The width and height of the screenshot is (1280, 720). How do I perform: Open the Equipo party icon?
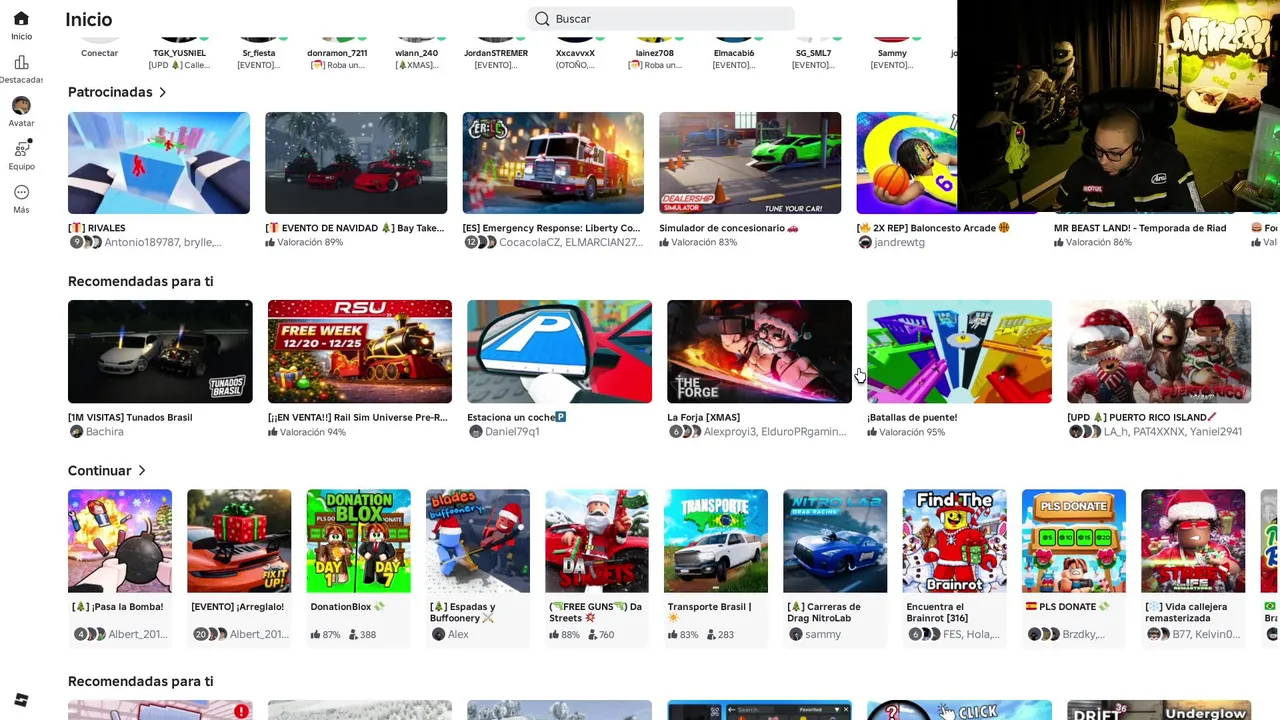click(21, 148)
